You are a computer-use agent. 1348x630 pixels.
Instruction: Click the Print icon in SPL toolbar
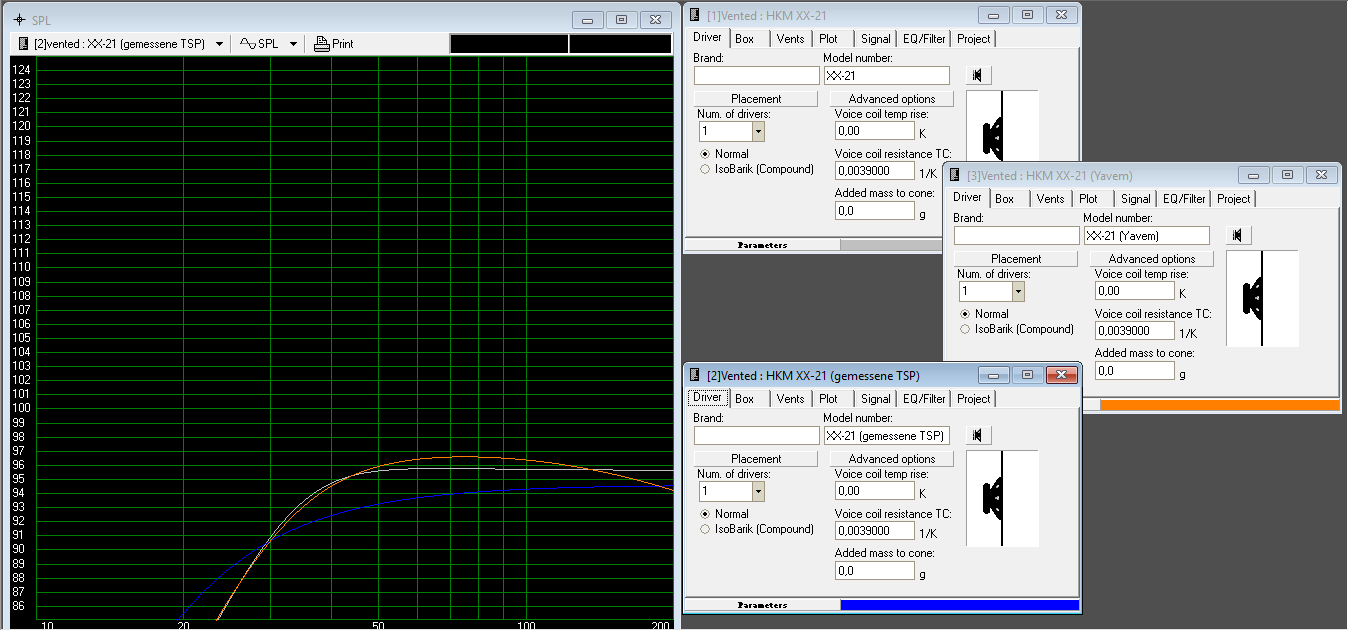click(x=321, y=44)
